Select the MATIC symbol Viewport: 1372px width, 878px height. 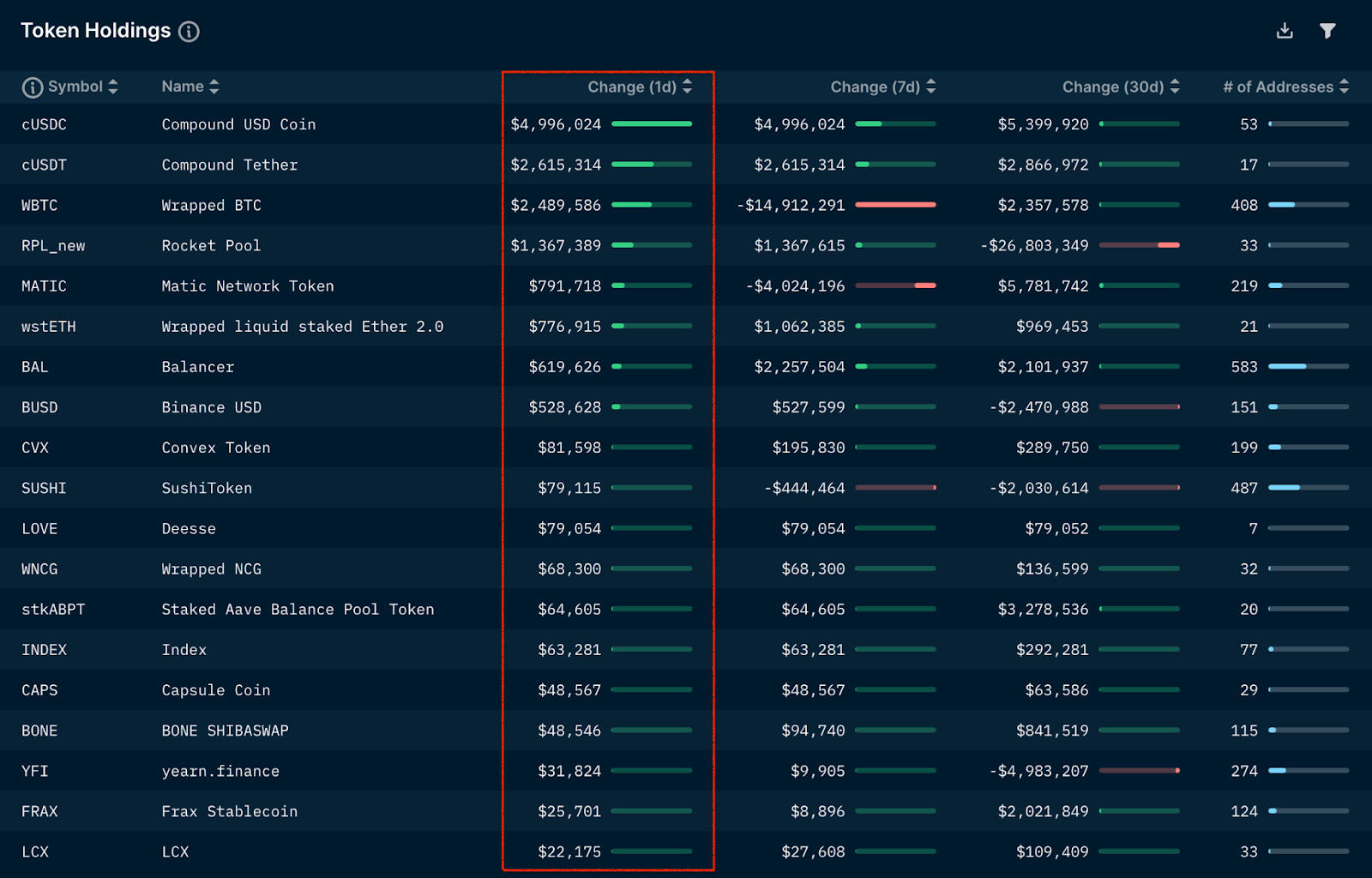44,286
